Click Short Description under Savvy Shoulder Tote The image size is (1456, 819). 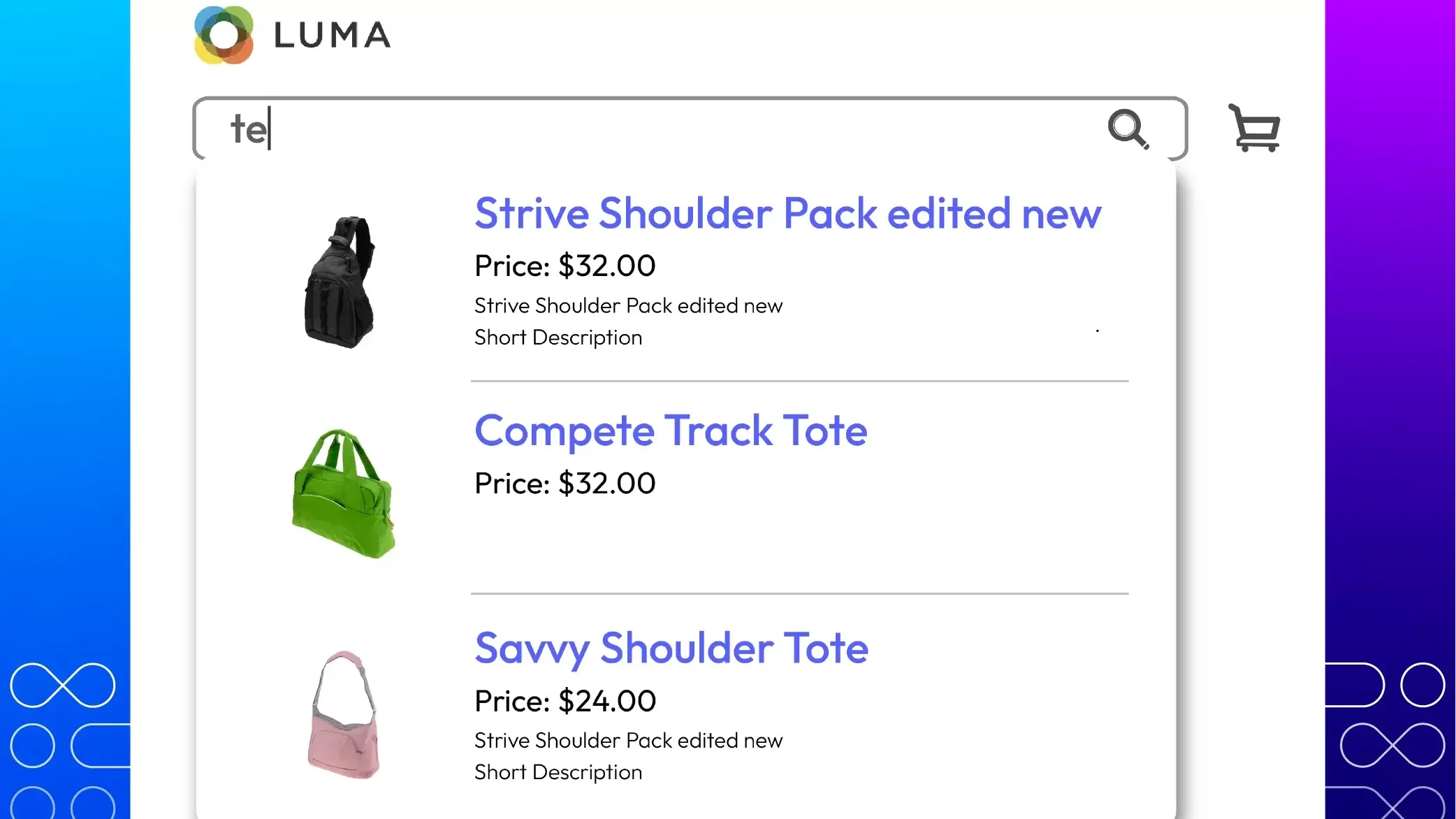558,772
